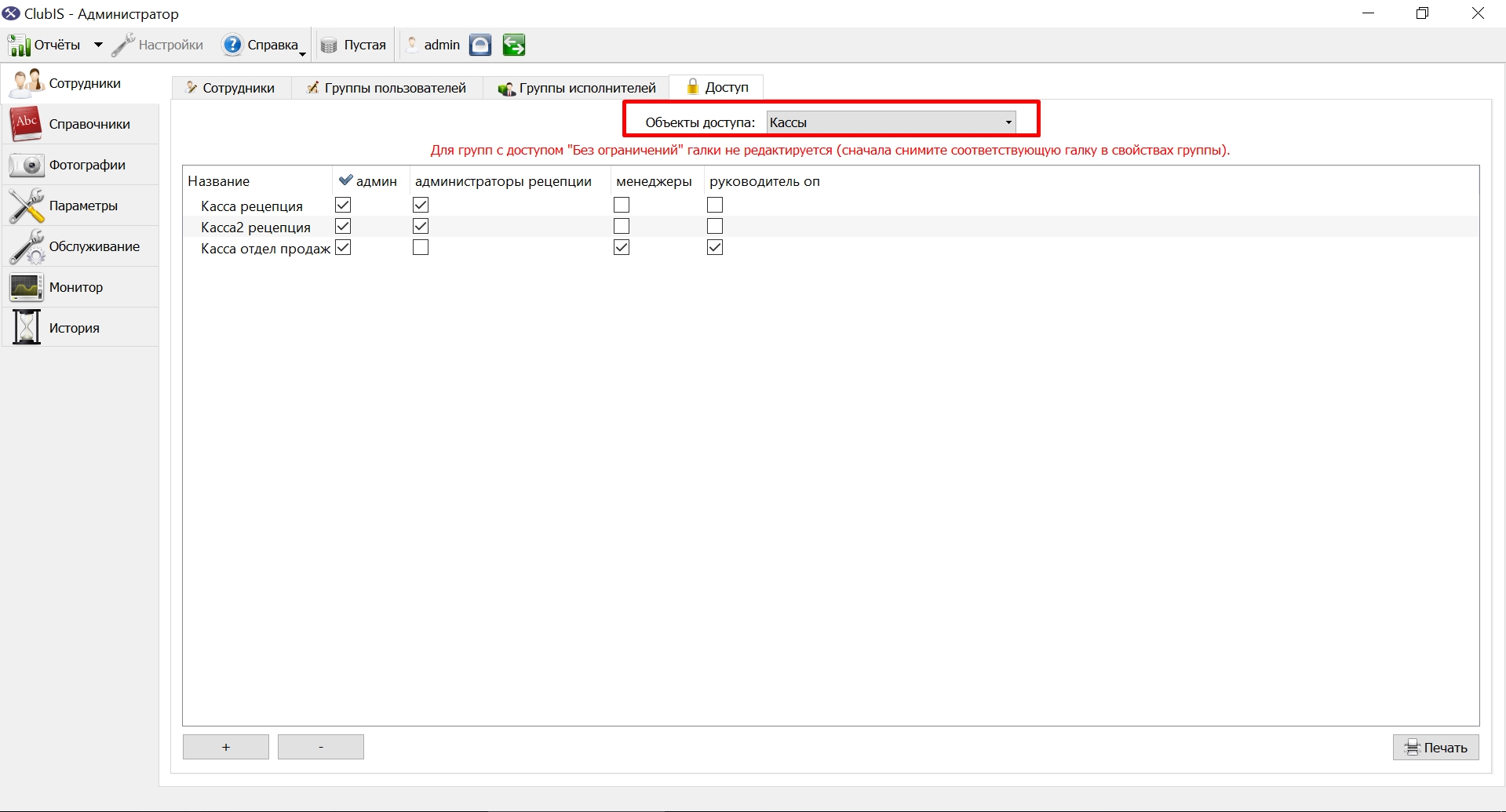The height and width of the screenshot is (812, 1506).
Task: Click the blue lock icon next to admin
Action: point(480,46)
